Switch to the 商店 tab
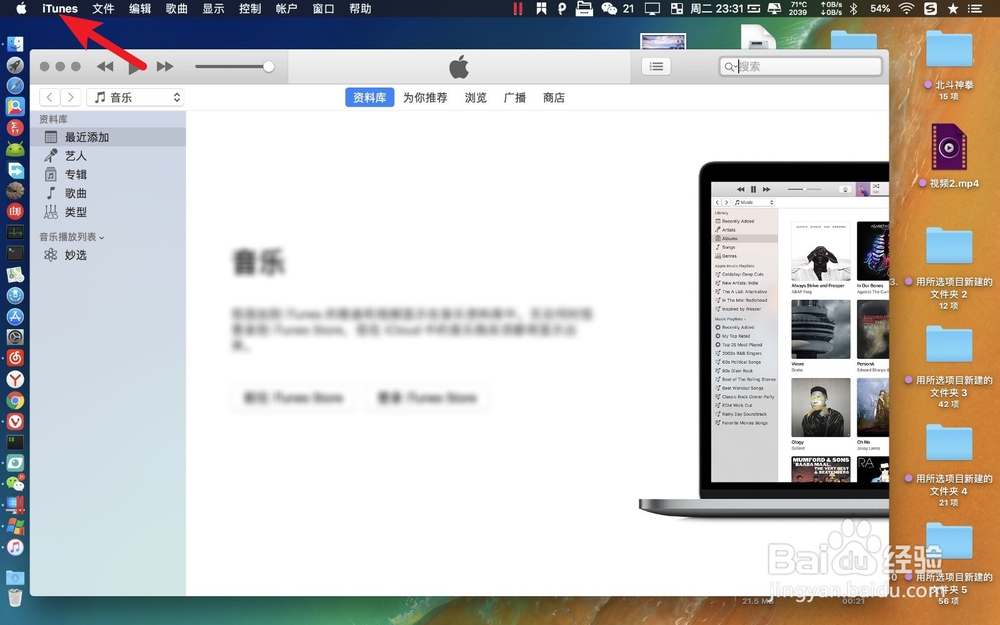The width and height of the screenshot is (1000, 625). tap(554, 98)
